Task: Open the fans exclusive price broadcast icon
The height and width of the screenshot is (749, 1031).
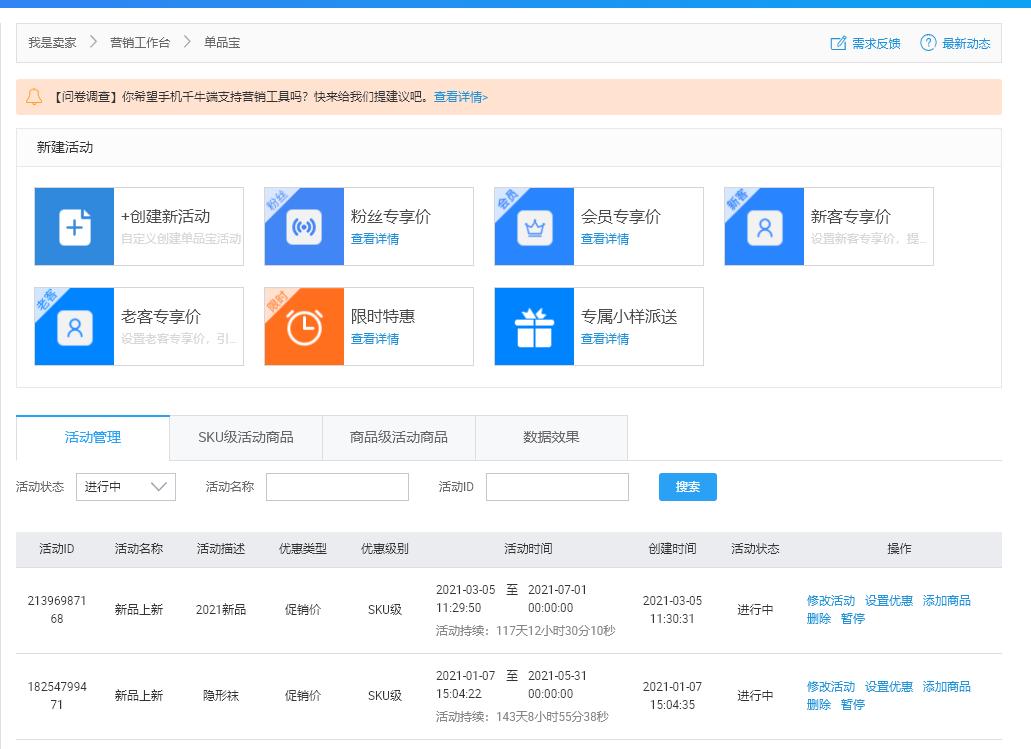Action: click(x=304, y=227)
